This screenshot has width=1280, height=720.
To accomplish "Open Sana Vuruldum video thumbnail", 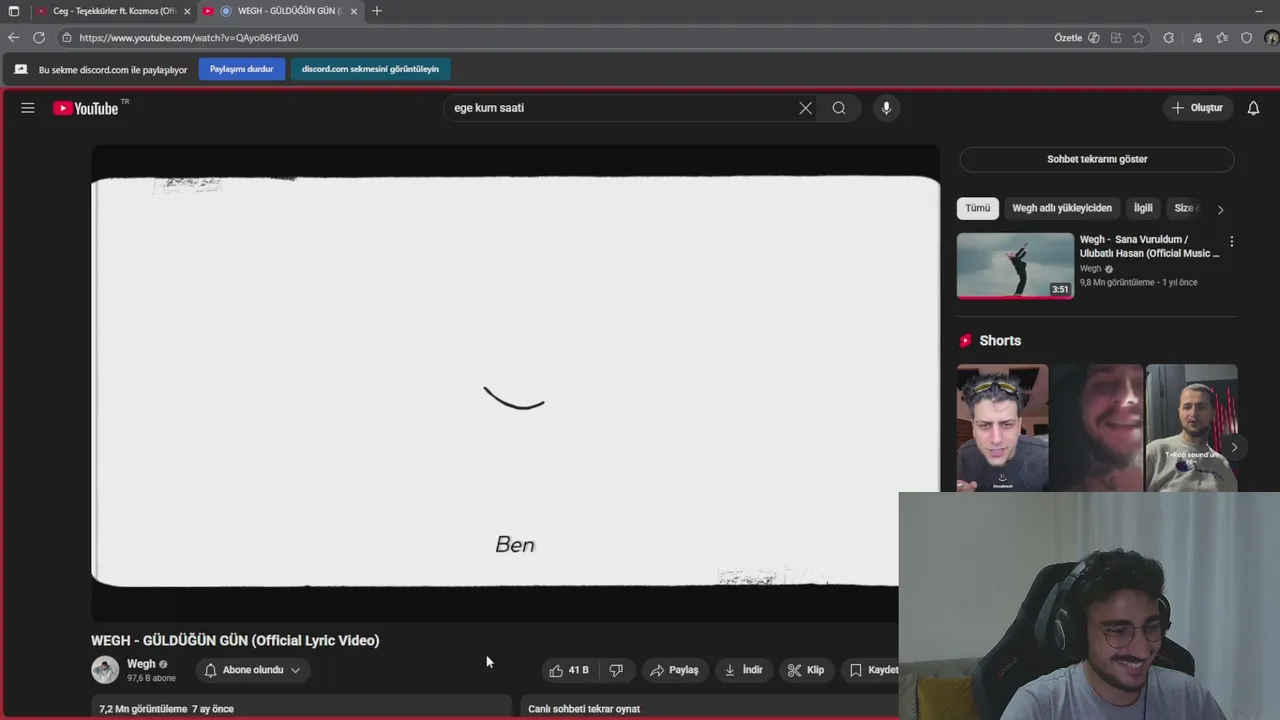I will point(1015,266).
